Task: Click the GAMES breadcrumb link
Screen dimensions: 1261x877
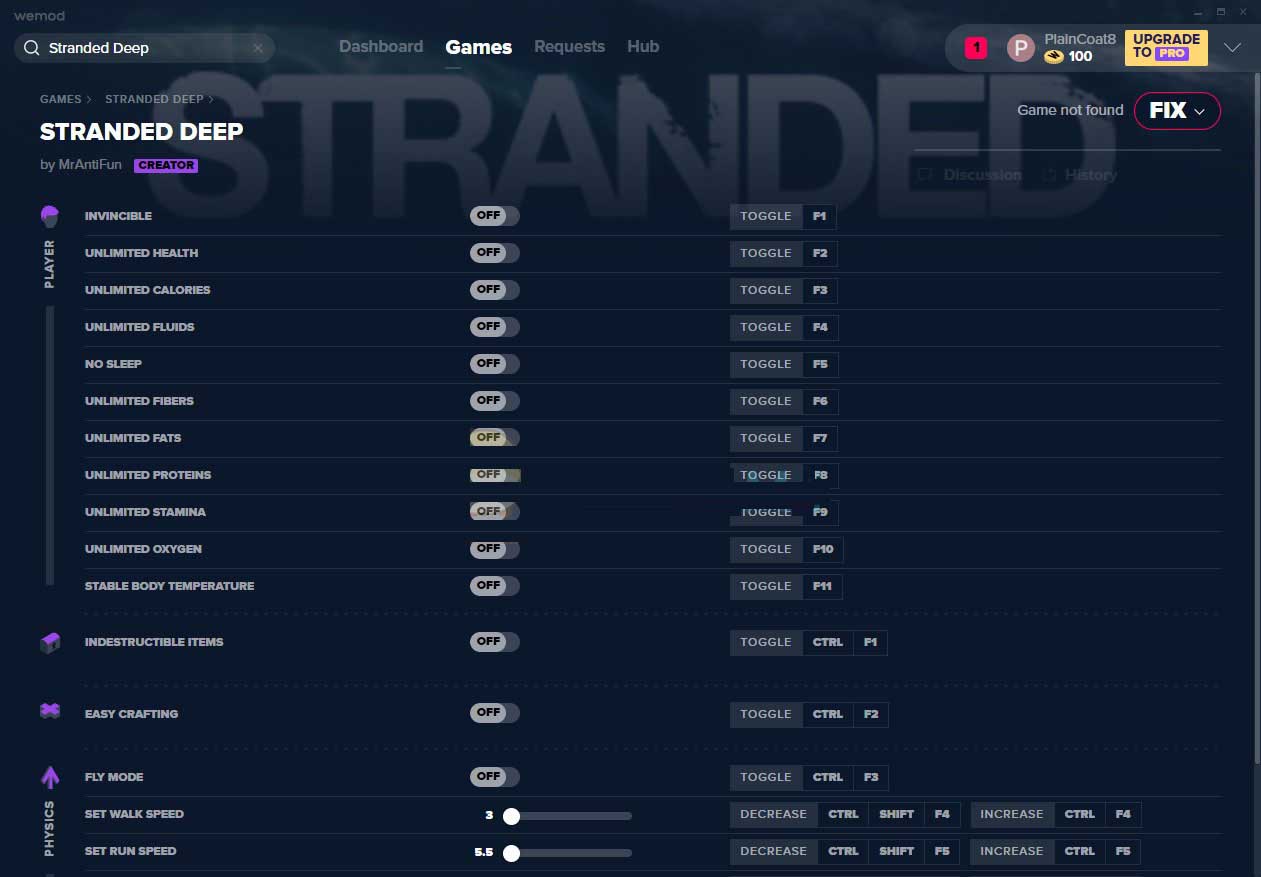Action: coord(61,99)
